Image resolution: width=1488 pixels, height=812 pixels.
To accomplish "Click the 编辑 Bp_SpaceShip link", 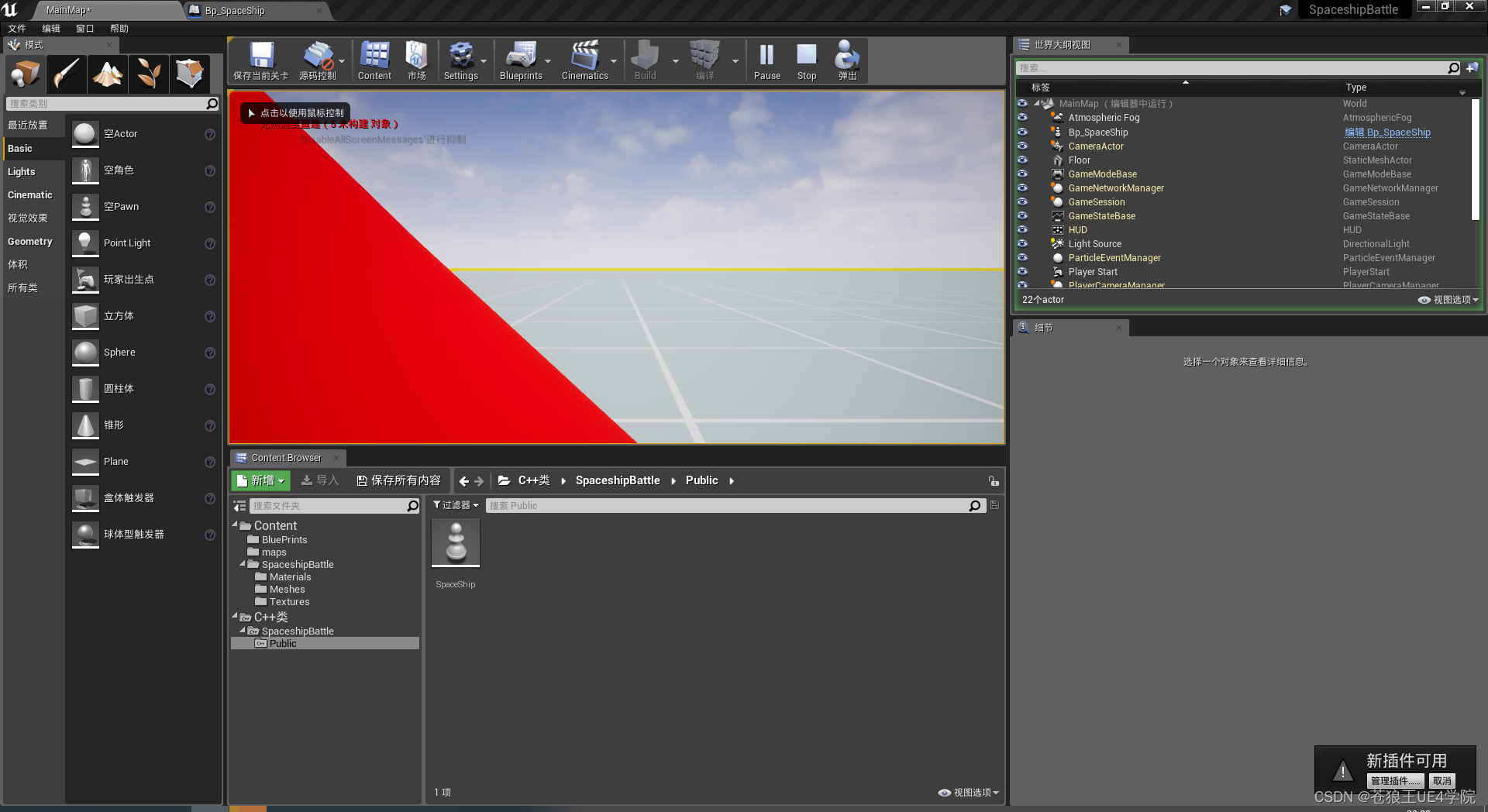I will [1386, 132].
